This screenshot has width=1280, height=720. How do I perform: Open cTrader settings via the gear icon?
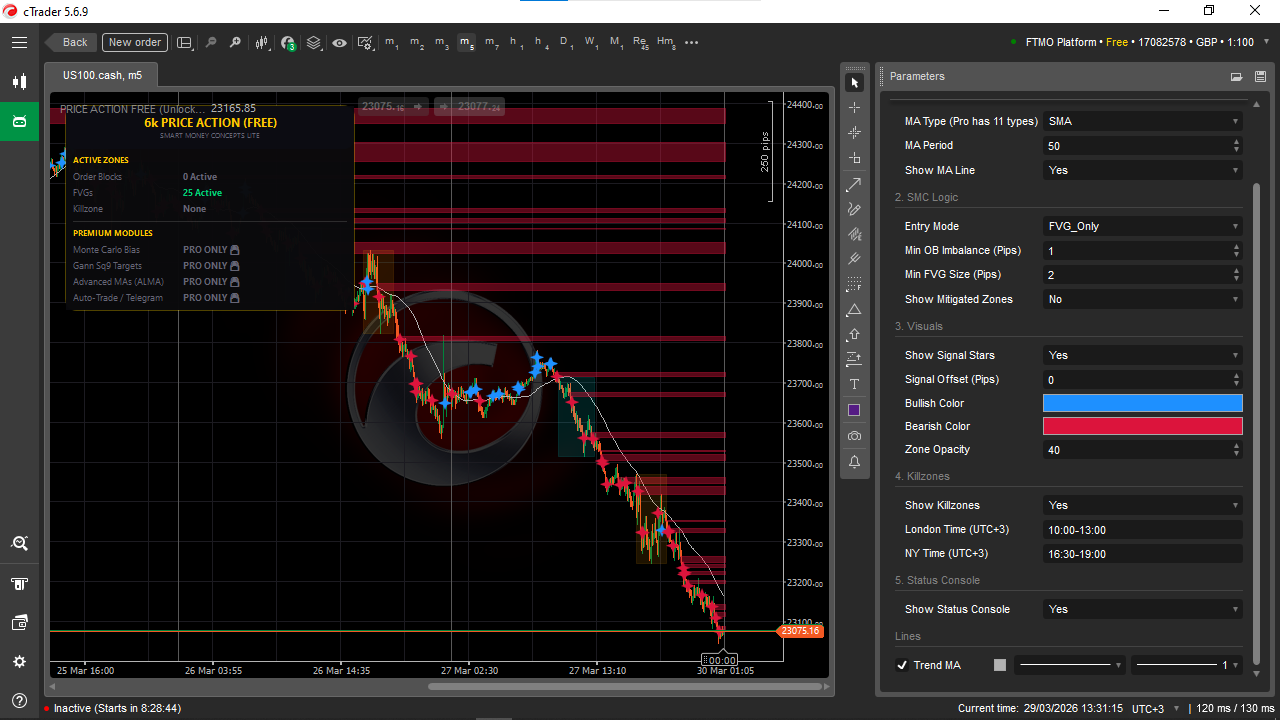(19, 661)
